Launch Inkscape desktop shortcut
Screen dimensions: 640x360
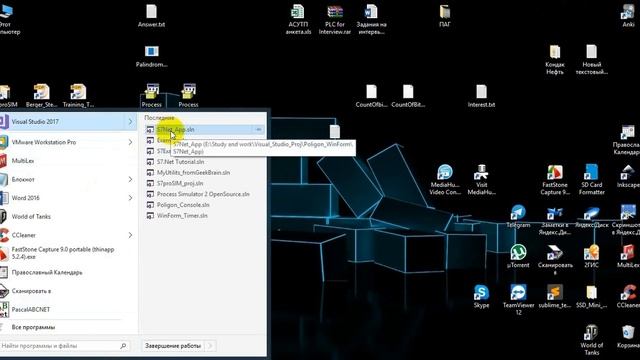tap(629, 176)
